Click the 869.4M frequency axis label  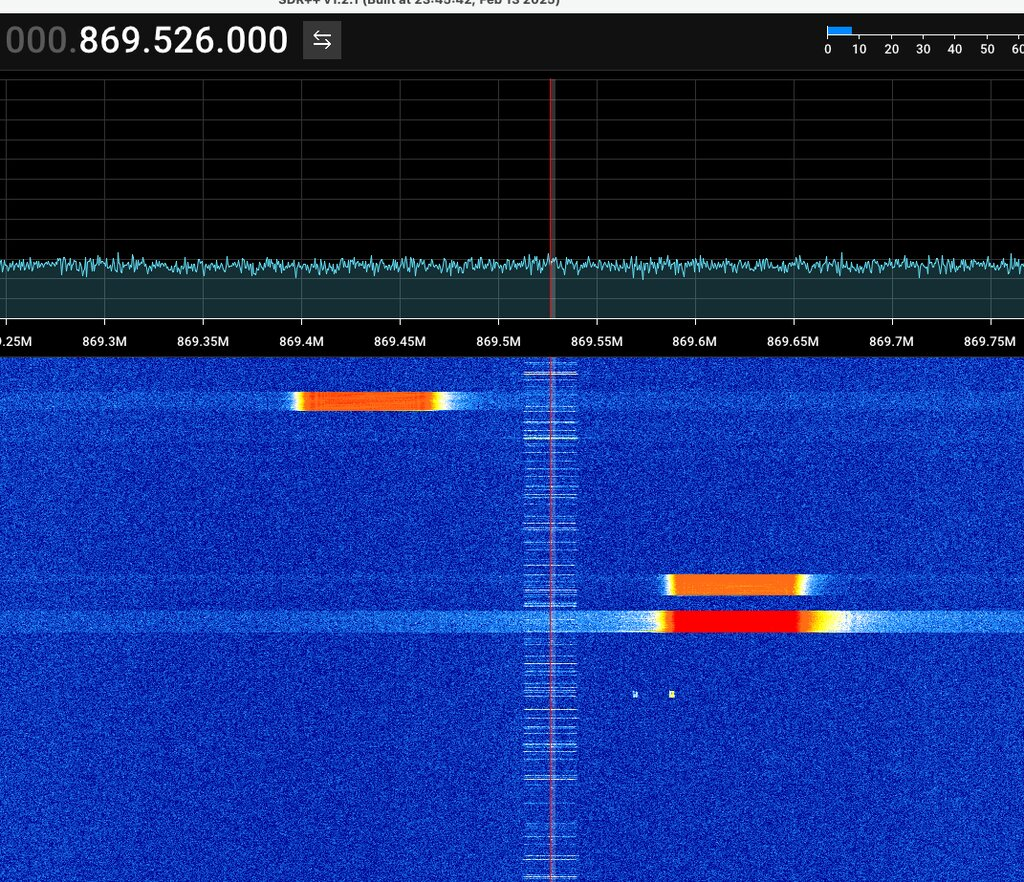point(301,341)
